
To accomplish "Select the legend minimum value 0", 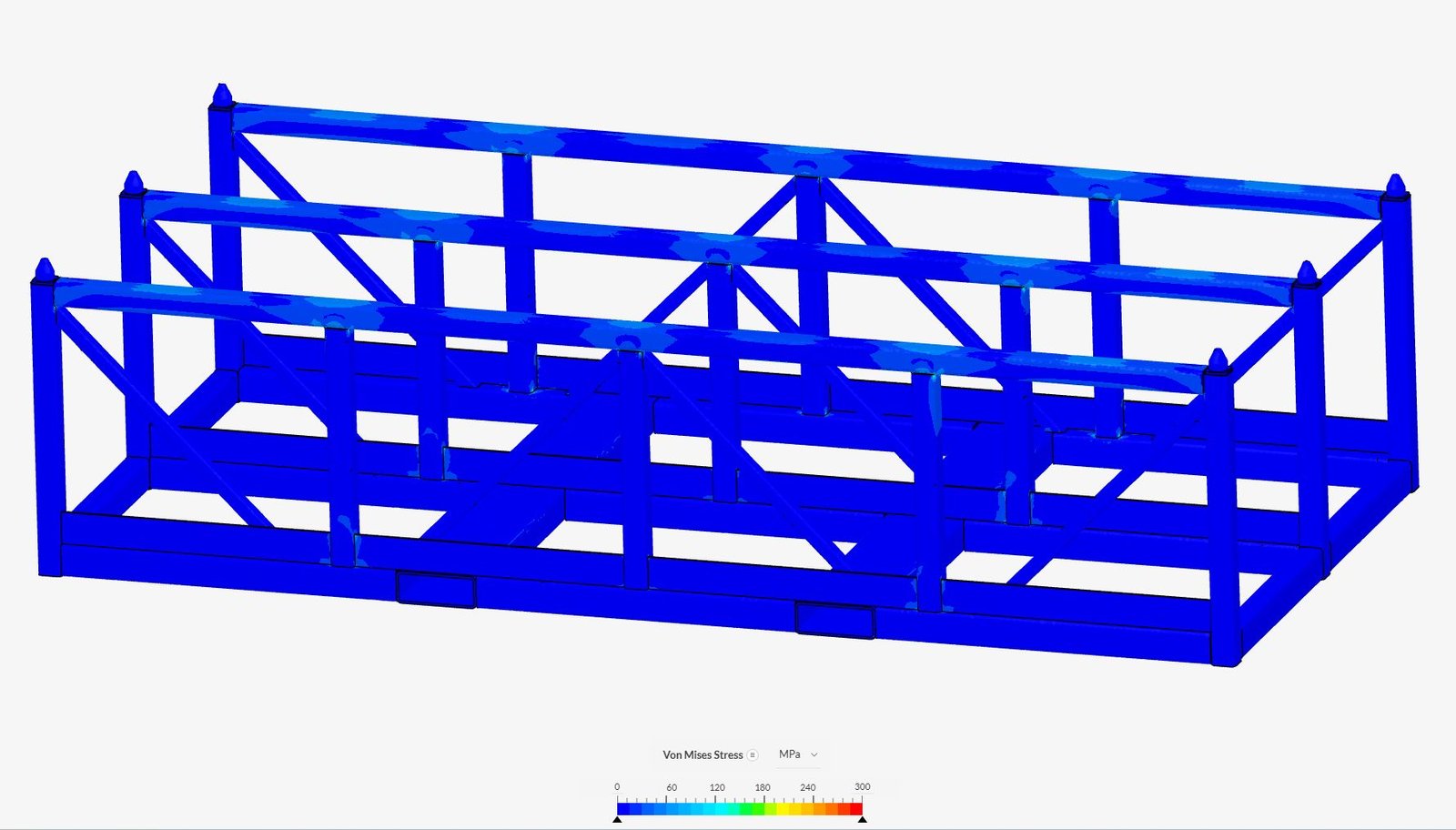I will coord(618,786).
